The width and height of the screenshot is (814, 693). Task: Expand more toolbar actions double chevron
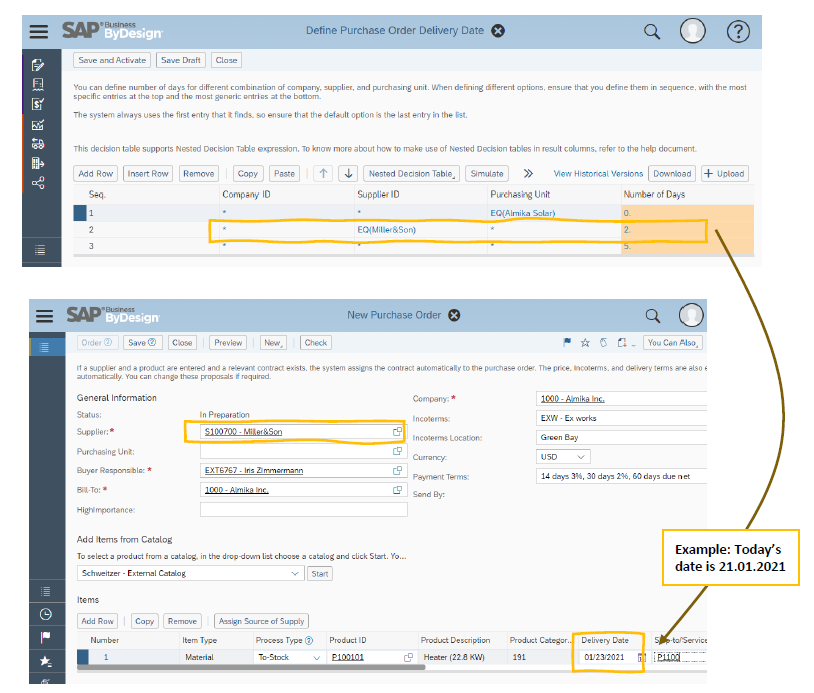[528, 173]
